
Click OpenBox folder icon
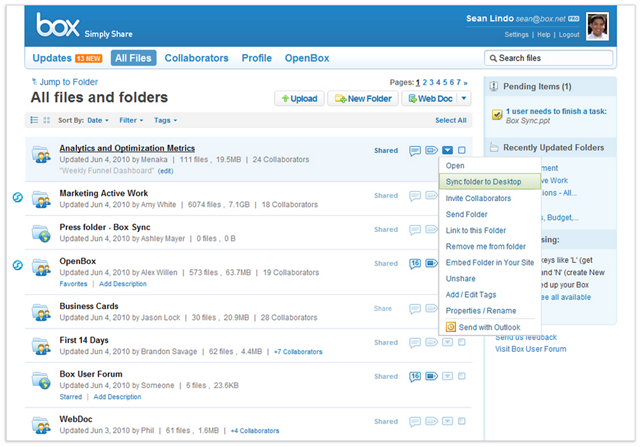coord(41,267)
